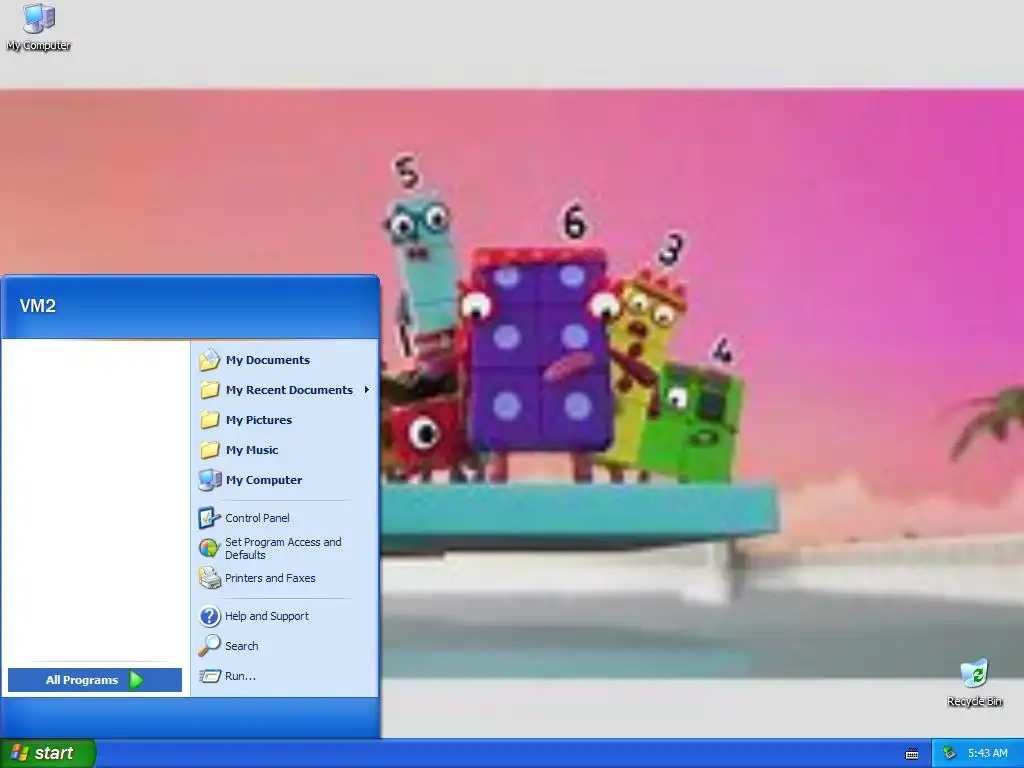Click the VM2 user name header

(x=38, y=306)
